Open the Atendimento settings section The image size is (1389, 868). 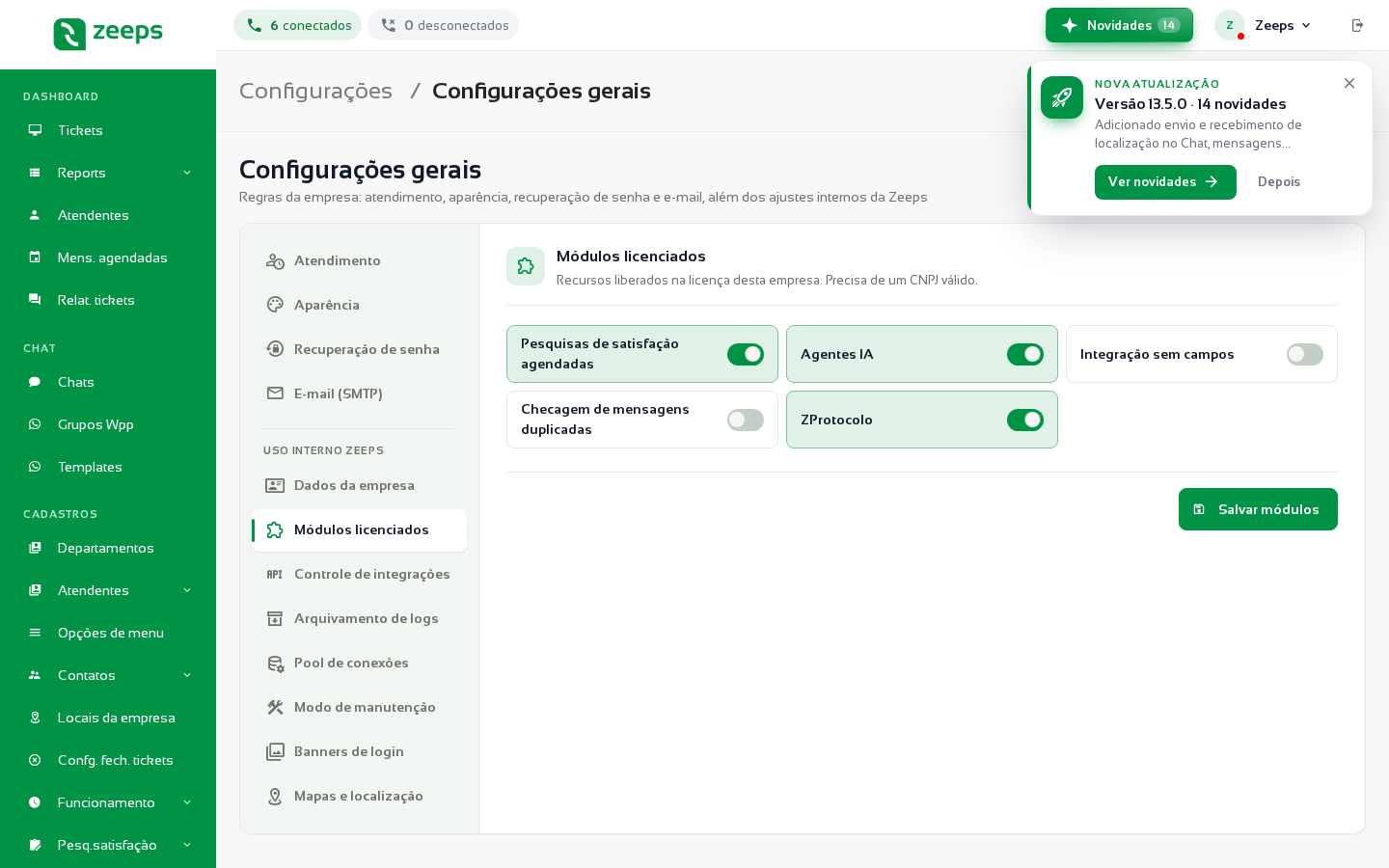359,260
